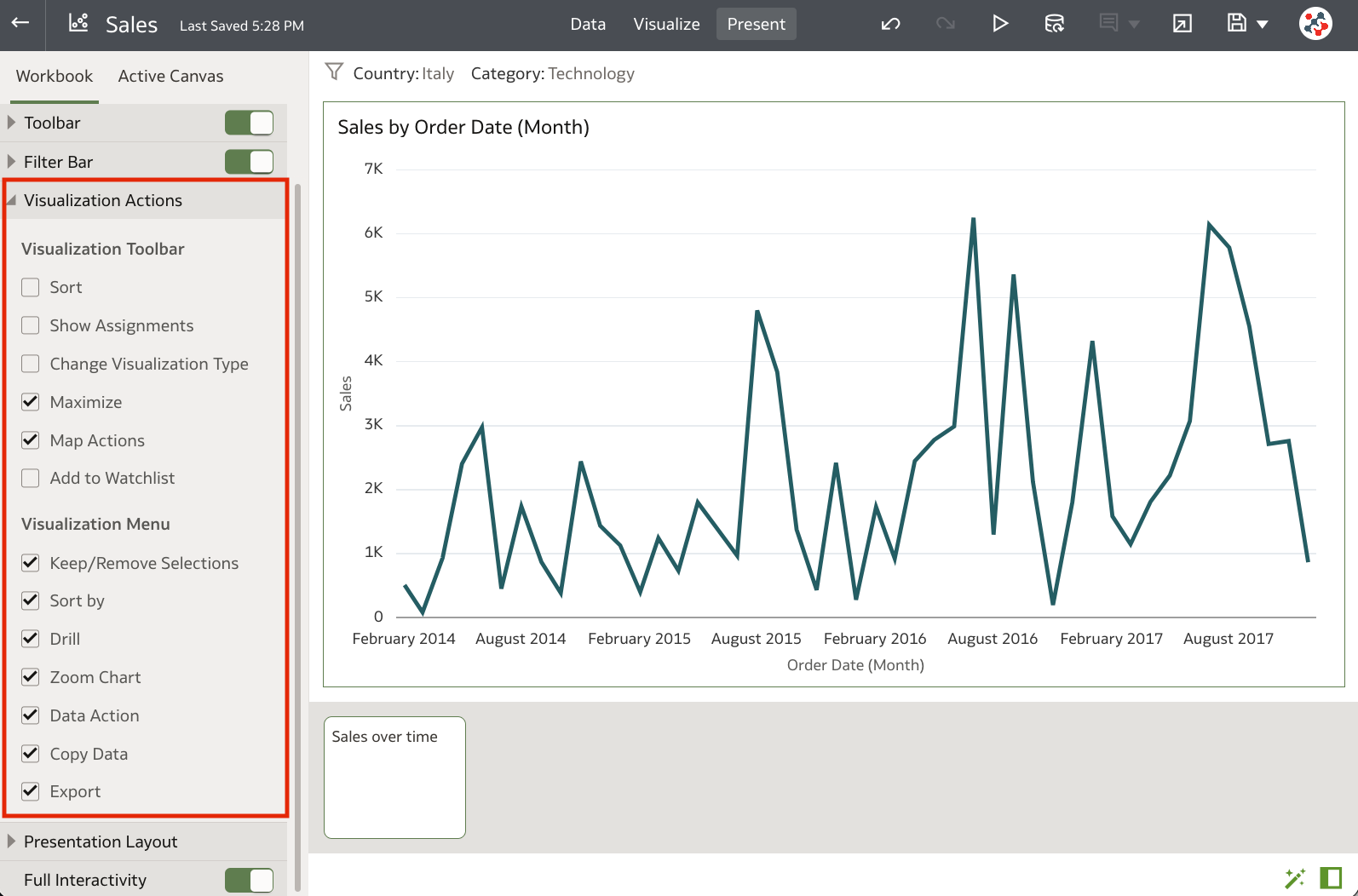Viewport: 1358px width, 896px height.
Task: Uncheck the Drill option
Action: click(31, 639)
